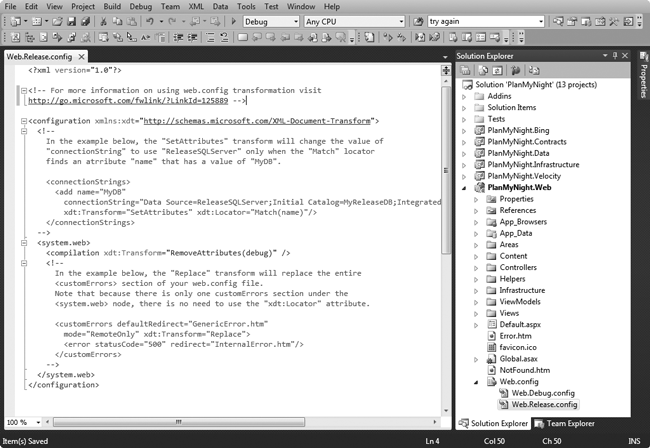The height and width of the screenshot is (448, 650).
Task: Select the PlanMyNight.Velocity project
Action: tap(524, 176)
